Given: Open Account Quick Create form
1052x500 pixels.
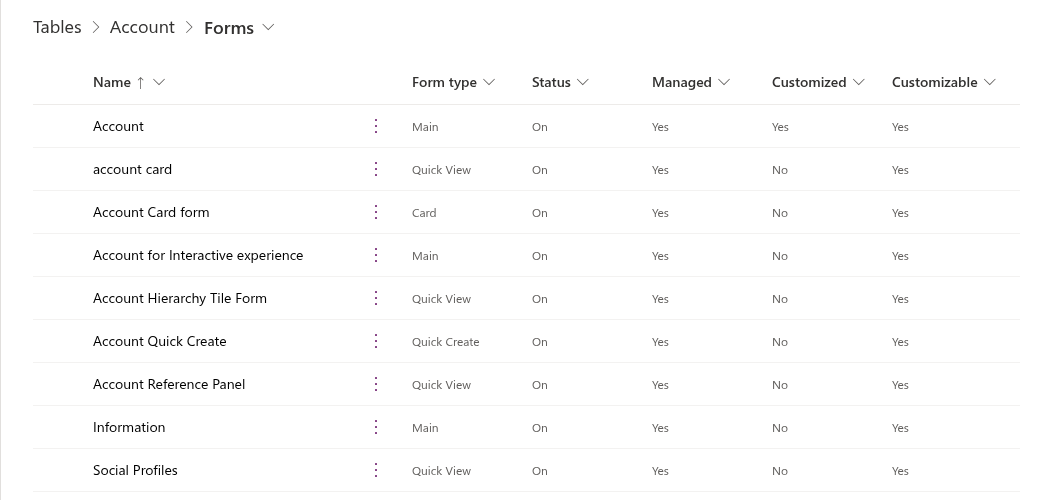Looking at the screenshot, I should pyautogui.click(x=160, y=341).
